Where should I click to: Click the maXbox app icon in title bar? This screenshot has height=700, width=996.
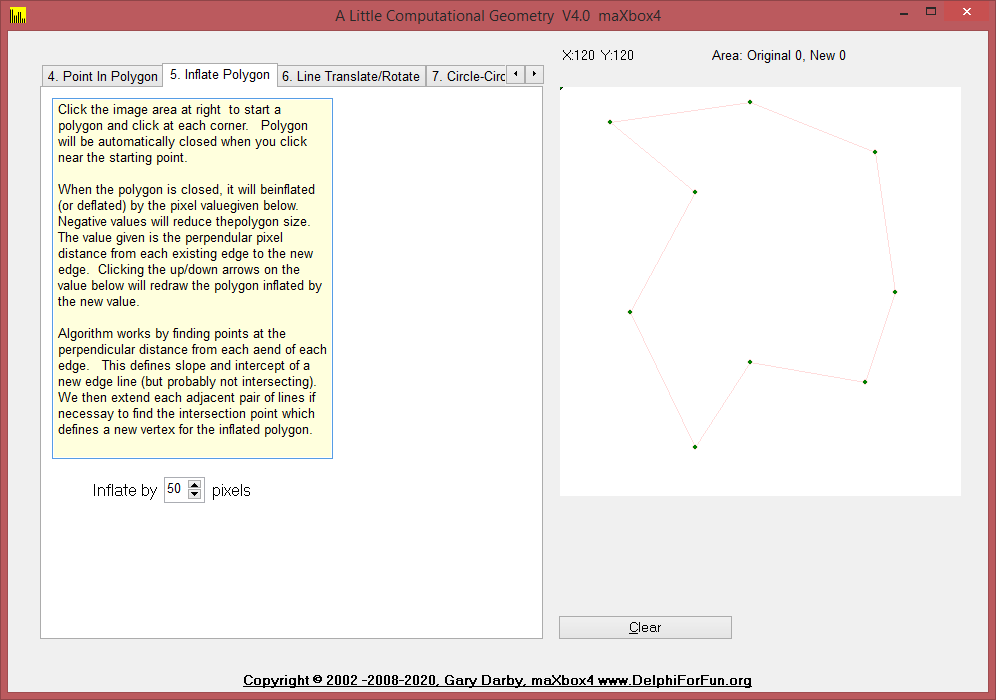pyautogui.click(x=16, y=15)
